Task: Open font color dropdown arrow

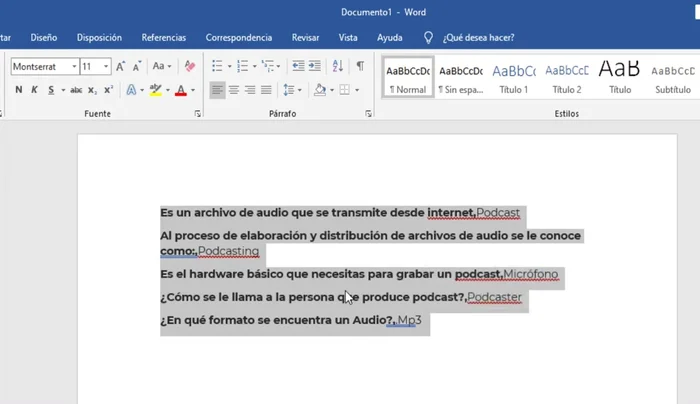Action: pyautogui.click(x=193, y=90)
